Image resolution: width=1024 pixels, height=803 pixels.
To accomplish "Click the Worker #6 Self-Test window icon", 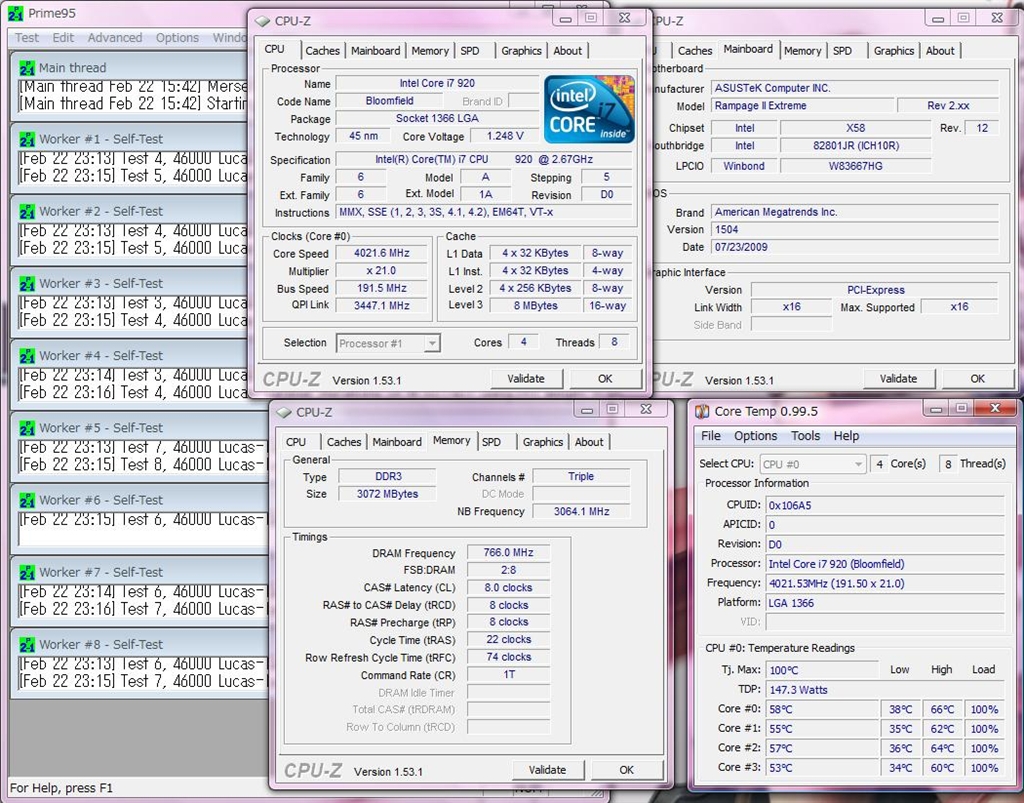I will coord(27,500).
